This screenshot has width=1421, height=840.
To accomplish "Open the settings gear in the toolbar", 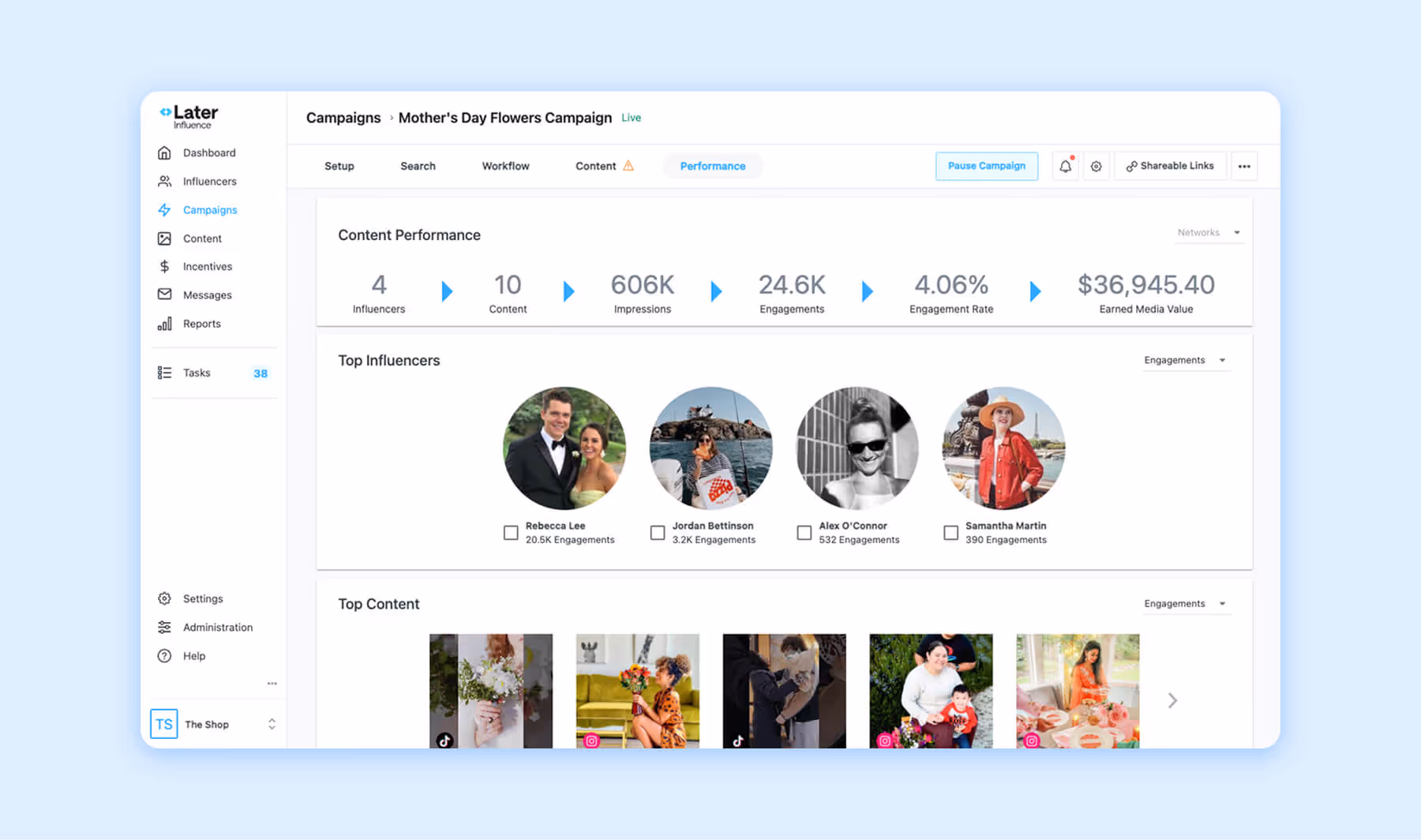I will pyautogui.click(x=1096, y=166).
